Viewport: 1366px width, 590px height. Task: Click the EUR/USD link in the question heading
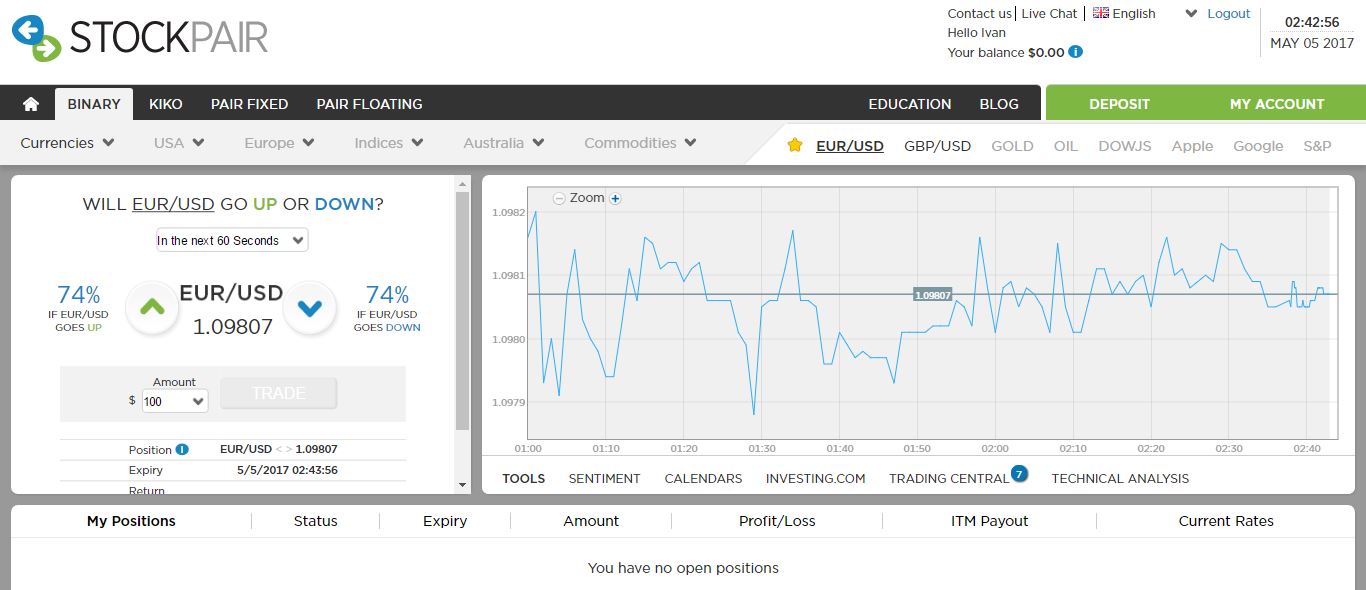coord(173,204)
